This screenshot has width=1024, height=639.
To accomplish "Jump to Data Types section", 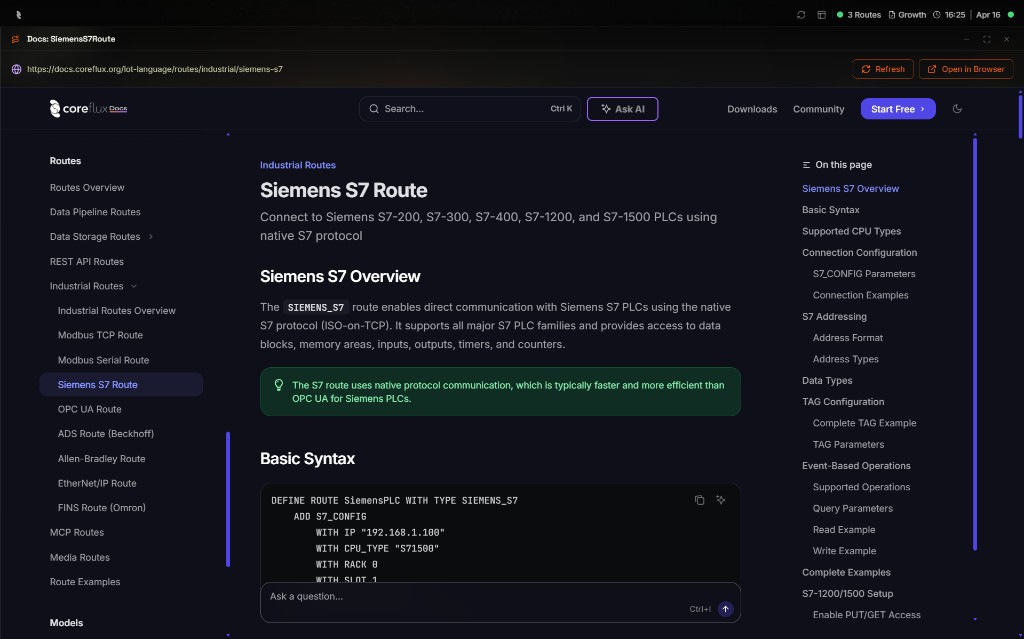I will 827,381.
